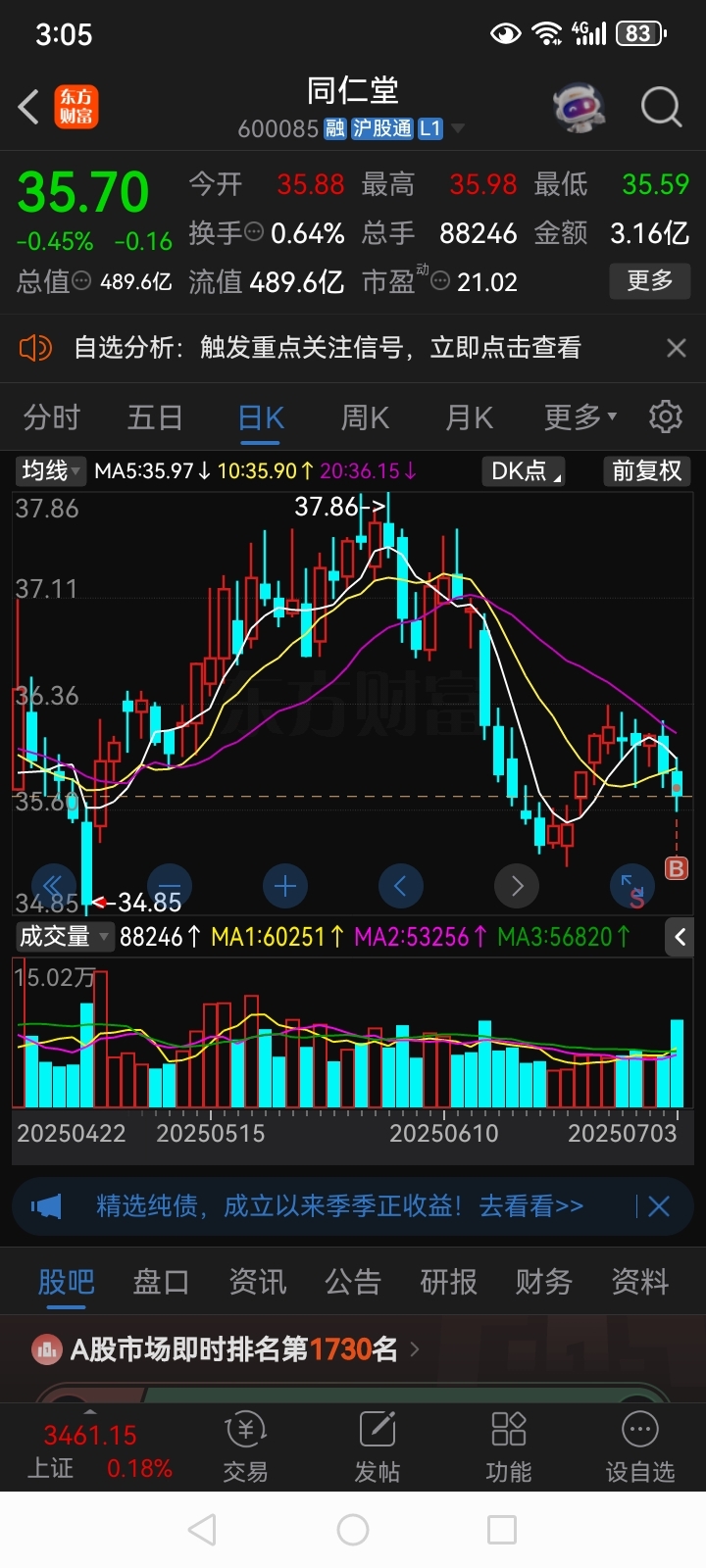
Task: Select the 股吧 tab
Action: pyautogui.click(x=67, y=1282)
